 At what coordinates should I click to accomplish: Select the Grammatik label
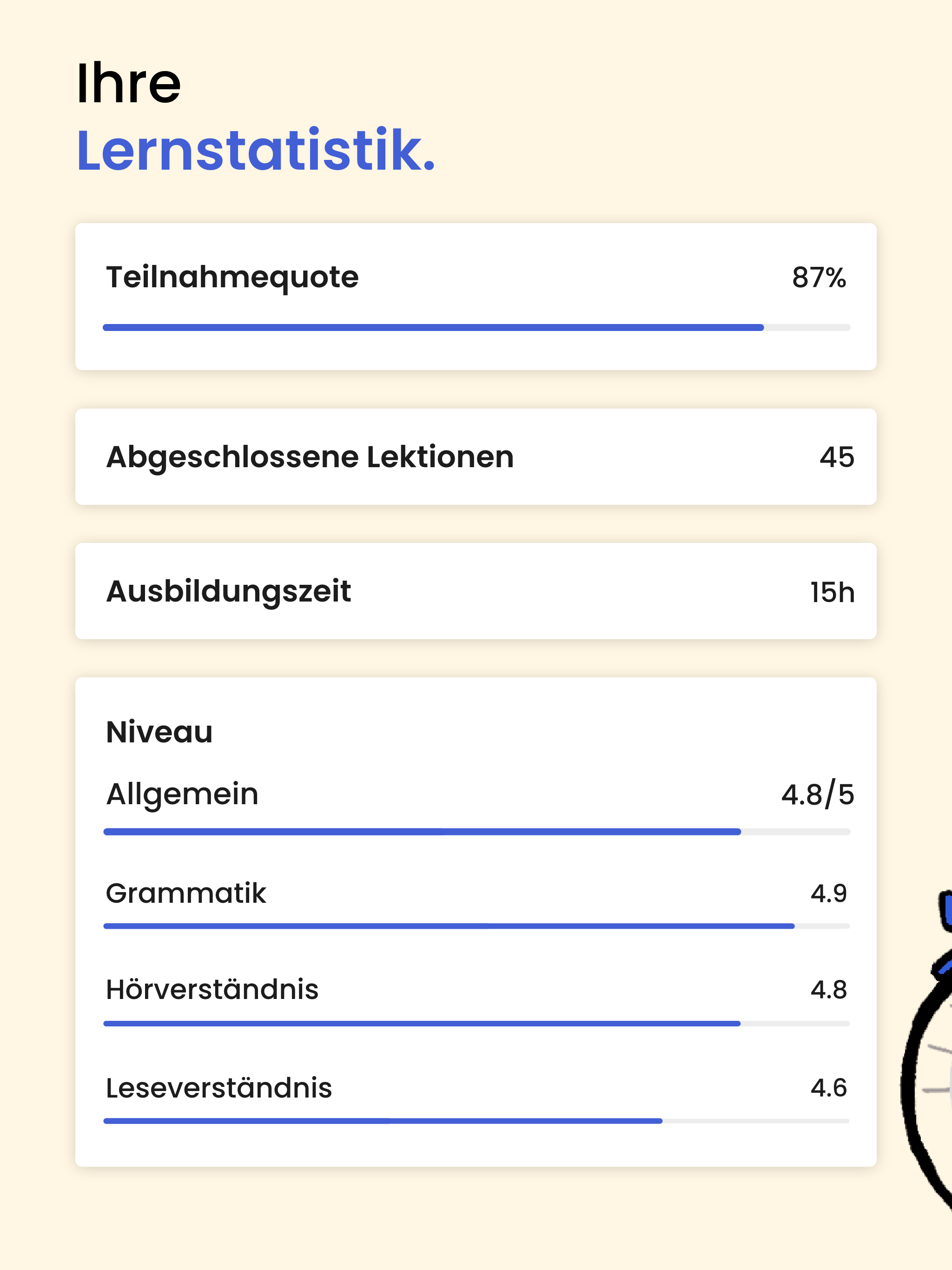[x=186, y=893]
